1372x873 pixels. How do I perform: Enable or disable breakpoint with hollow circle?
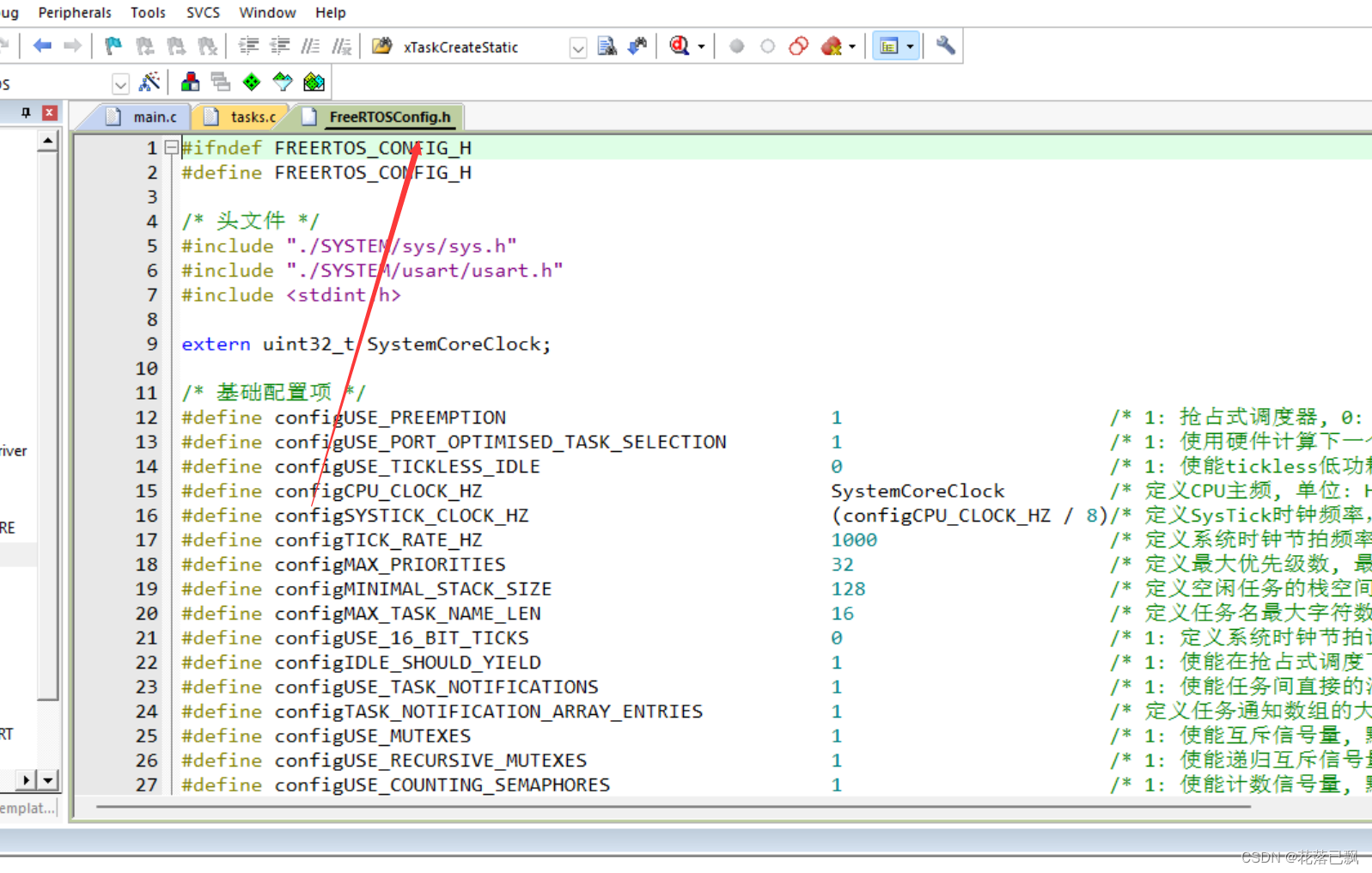(767, 46)
